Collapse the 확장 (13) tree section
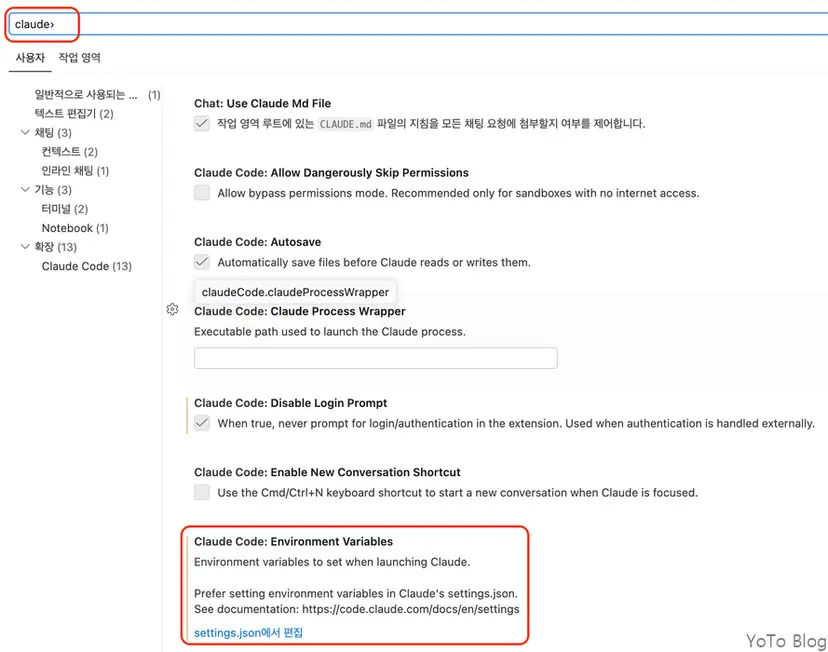The image size is (828, 652). pyautogui.click(x=25, y=247)
